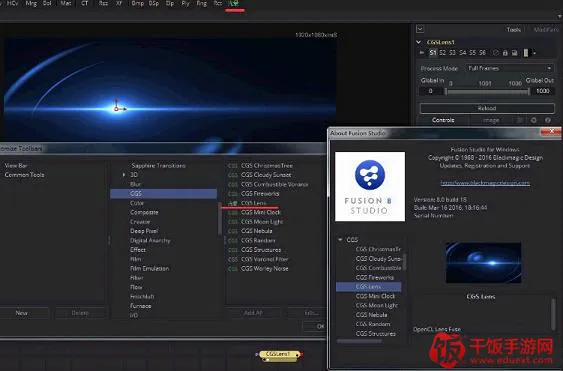
Task: Click the CGS Moon Light tool icon
Action: 233,222
